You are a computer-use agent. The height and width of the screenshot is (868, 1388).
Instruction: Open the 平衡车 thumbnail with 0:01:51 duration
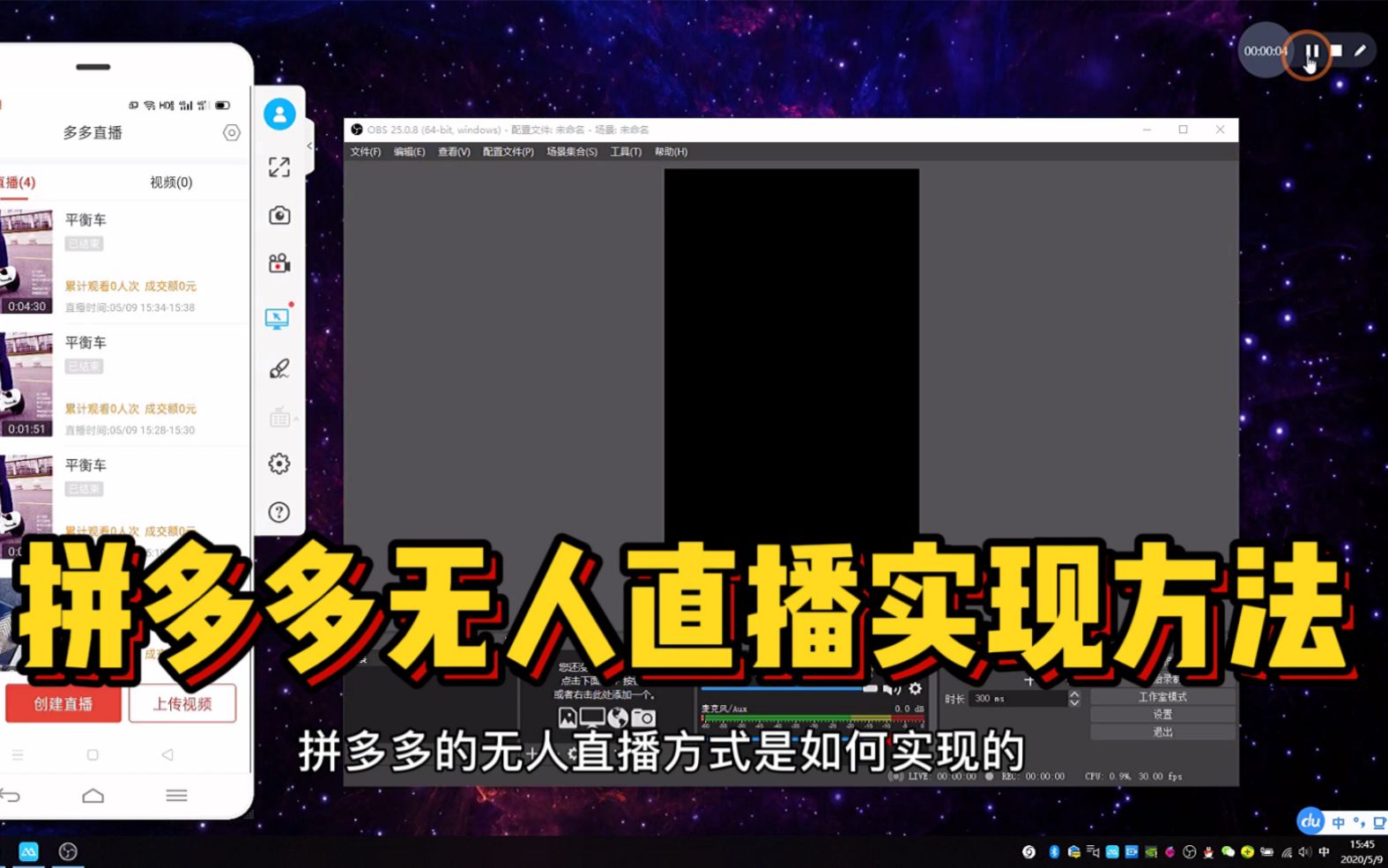click(x=26, y=384)
